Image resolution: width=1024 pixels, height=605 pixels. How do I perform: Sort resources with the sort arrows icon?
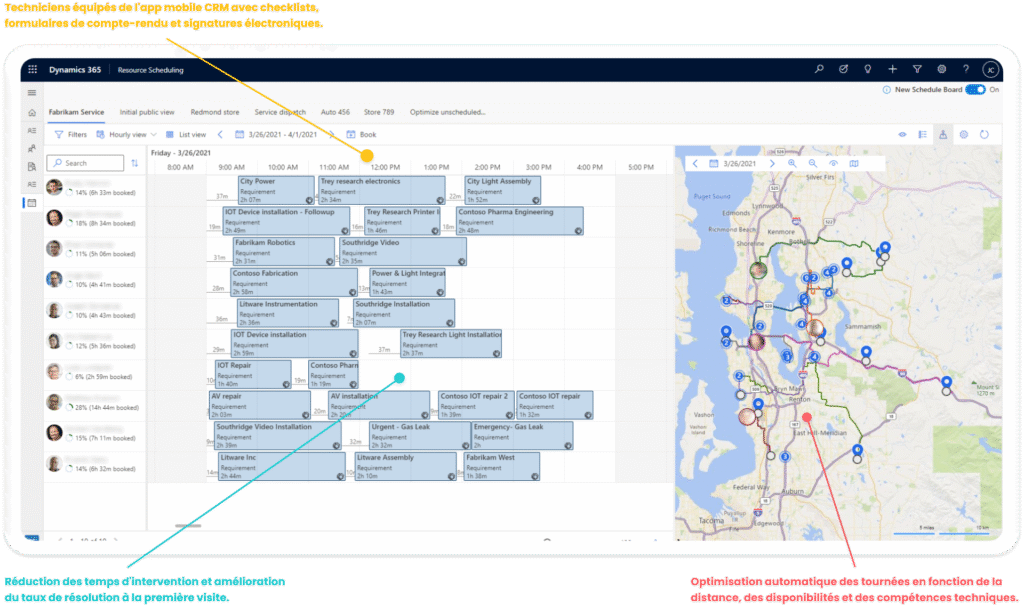tap(135, 163)
